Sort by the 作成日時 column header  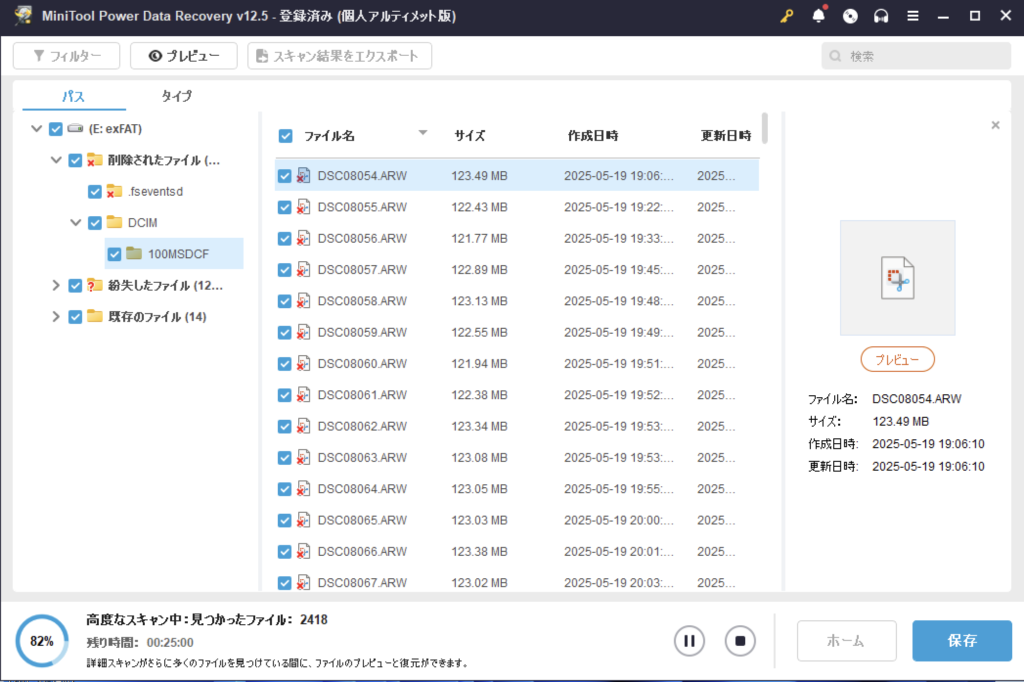(x=592, y=136)
